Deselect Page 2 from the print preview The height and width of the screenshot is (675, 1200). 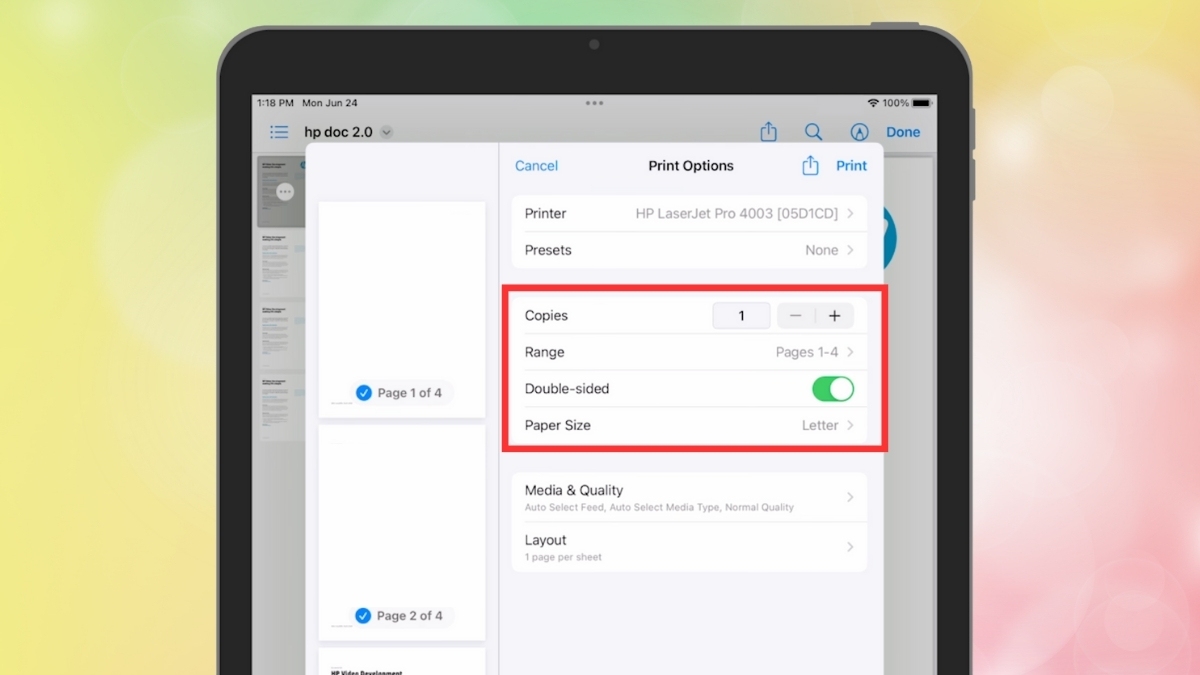click(364, 616)
